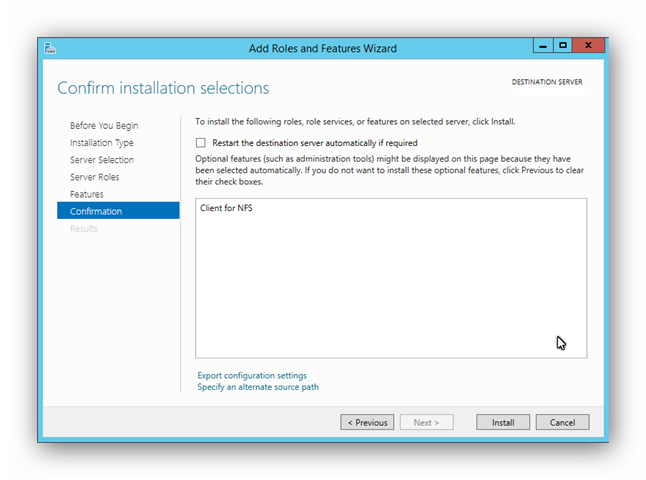Select the highlighted Confirmation step
Screen dimensions: 646x480
(x=118, y=211)
